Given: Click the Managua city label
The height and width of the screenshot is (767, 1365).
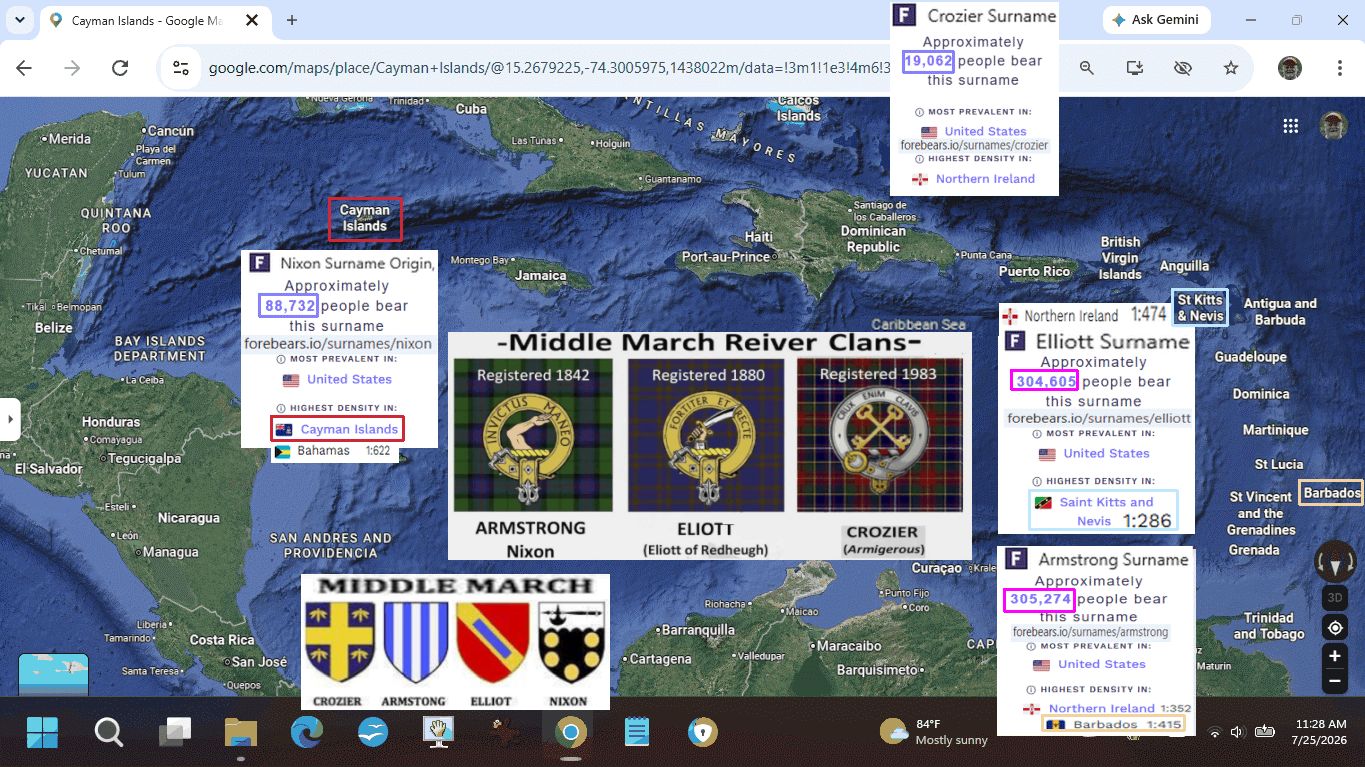Looking at the screenshot, I should coord(170,552).
